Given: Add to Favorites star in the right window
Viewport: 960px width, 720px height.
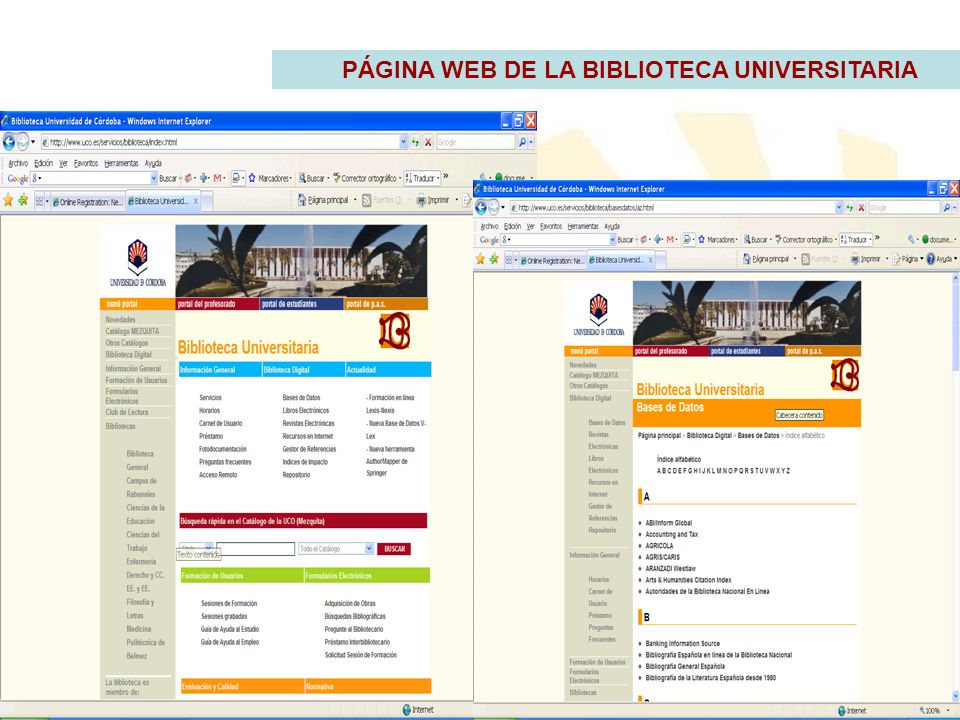Looking at the screenshot, I should (x=493, y=259).
